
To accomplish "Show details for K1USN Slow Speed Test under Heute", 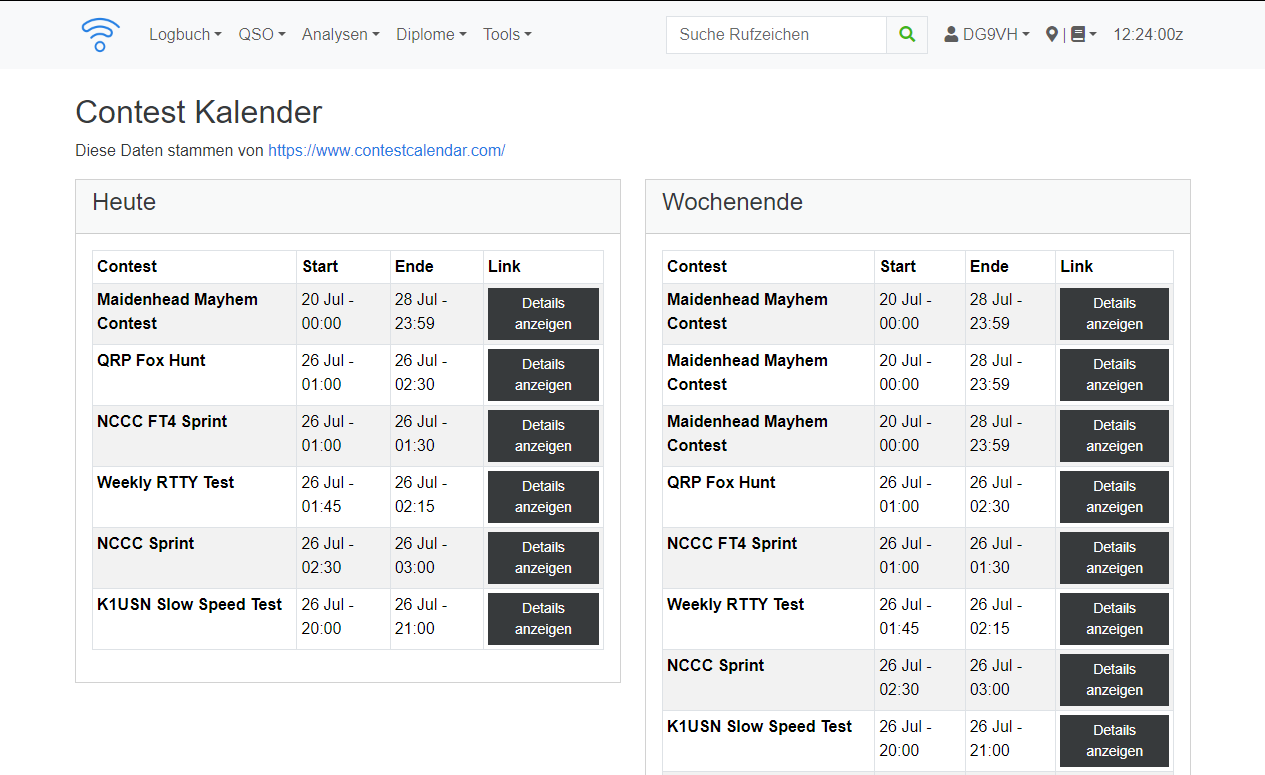I will [543, 619].
